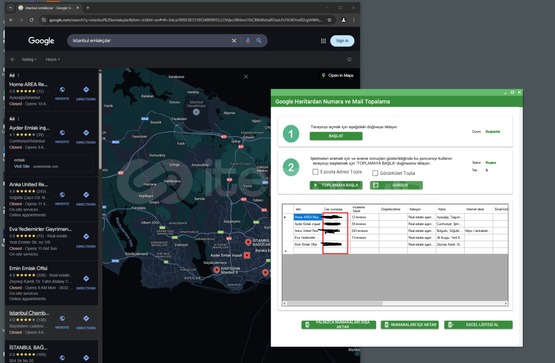The width and height of the screenshot is (555, 363).
Task: Open Website icon for Anka United listing
Action: tap(62, 195)
